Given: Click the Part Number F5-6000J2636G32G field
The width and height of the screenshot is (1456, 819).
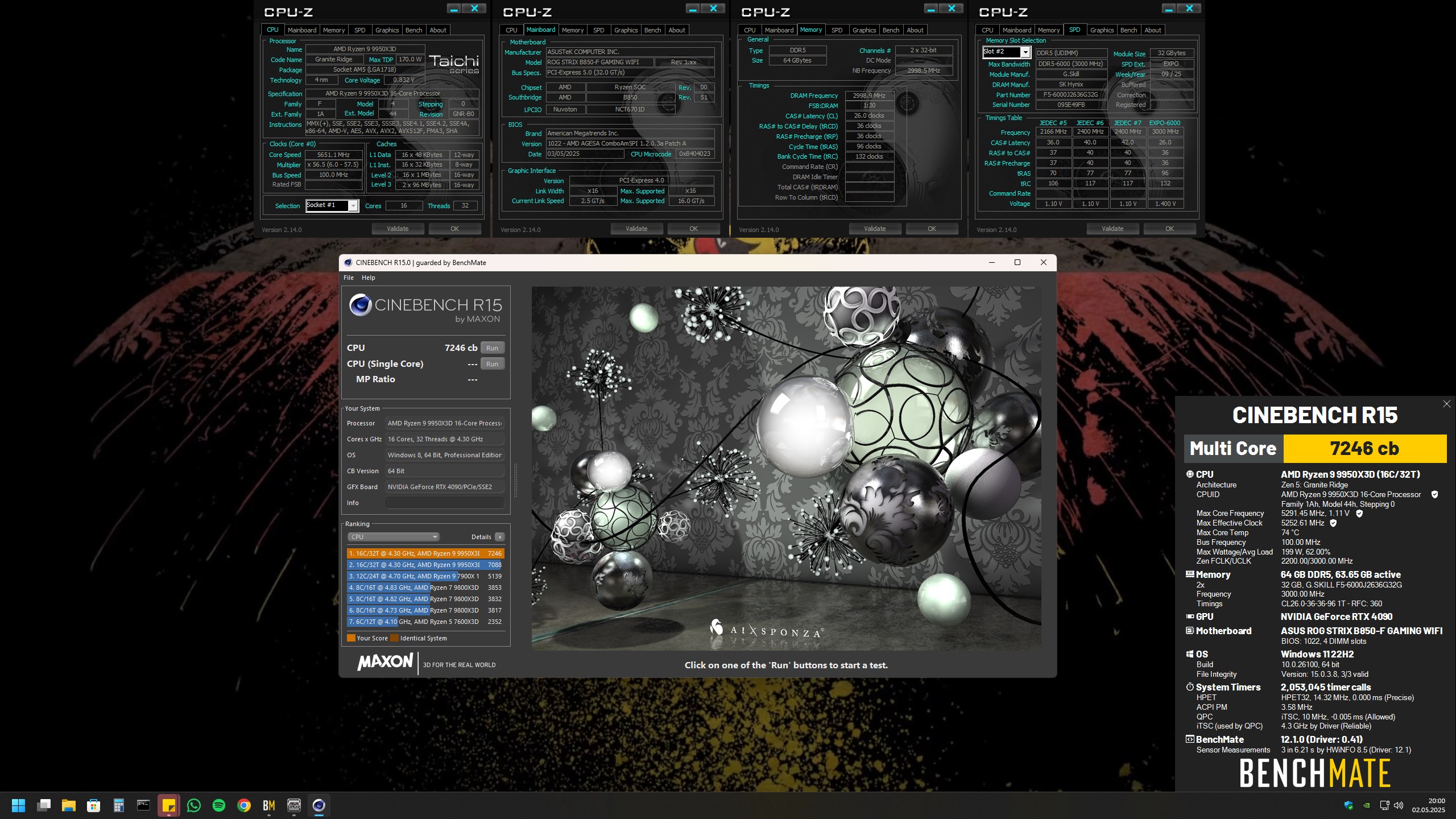Looking at the screenshot, I should coord(1071,95).
